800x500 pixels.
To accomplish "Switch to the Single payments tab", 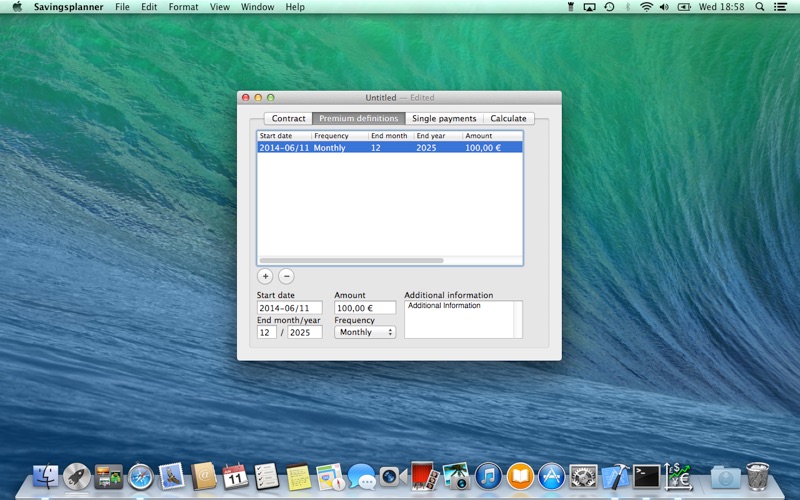I will (444, 118).
